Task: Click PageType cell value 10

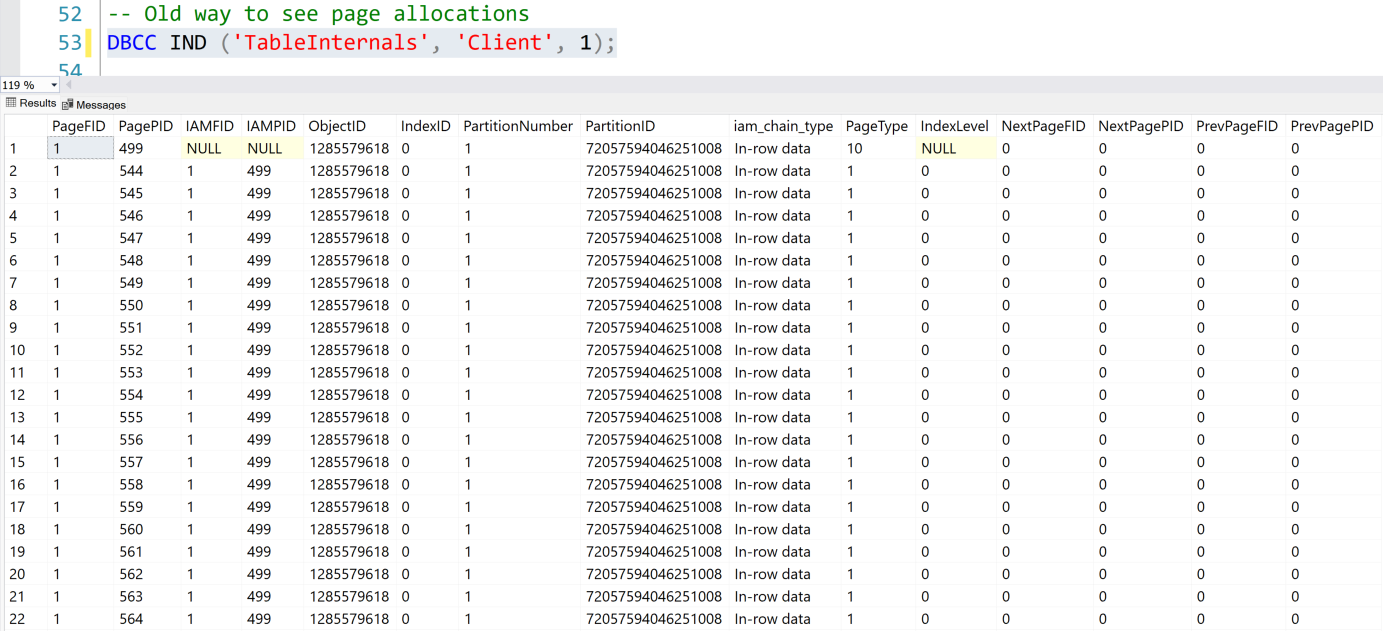Action: coord(877,148)
